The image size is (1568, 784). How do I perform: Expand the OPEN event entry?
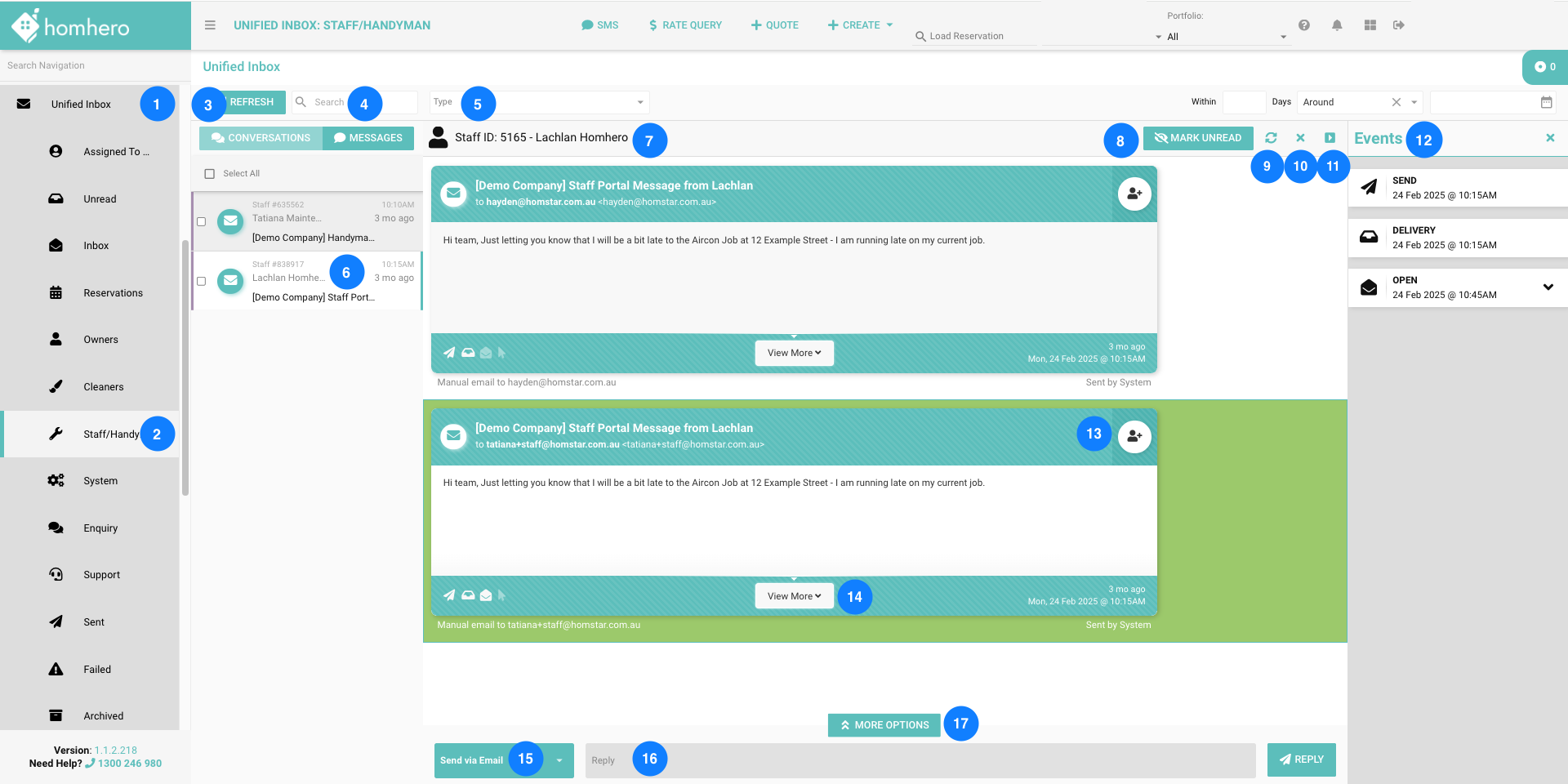(1548, 287)
